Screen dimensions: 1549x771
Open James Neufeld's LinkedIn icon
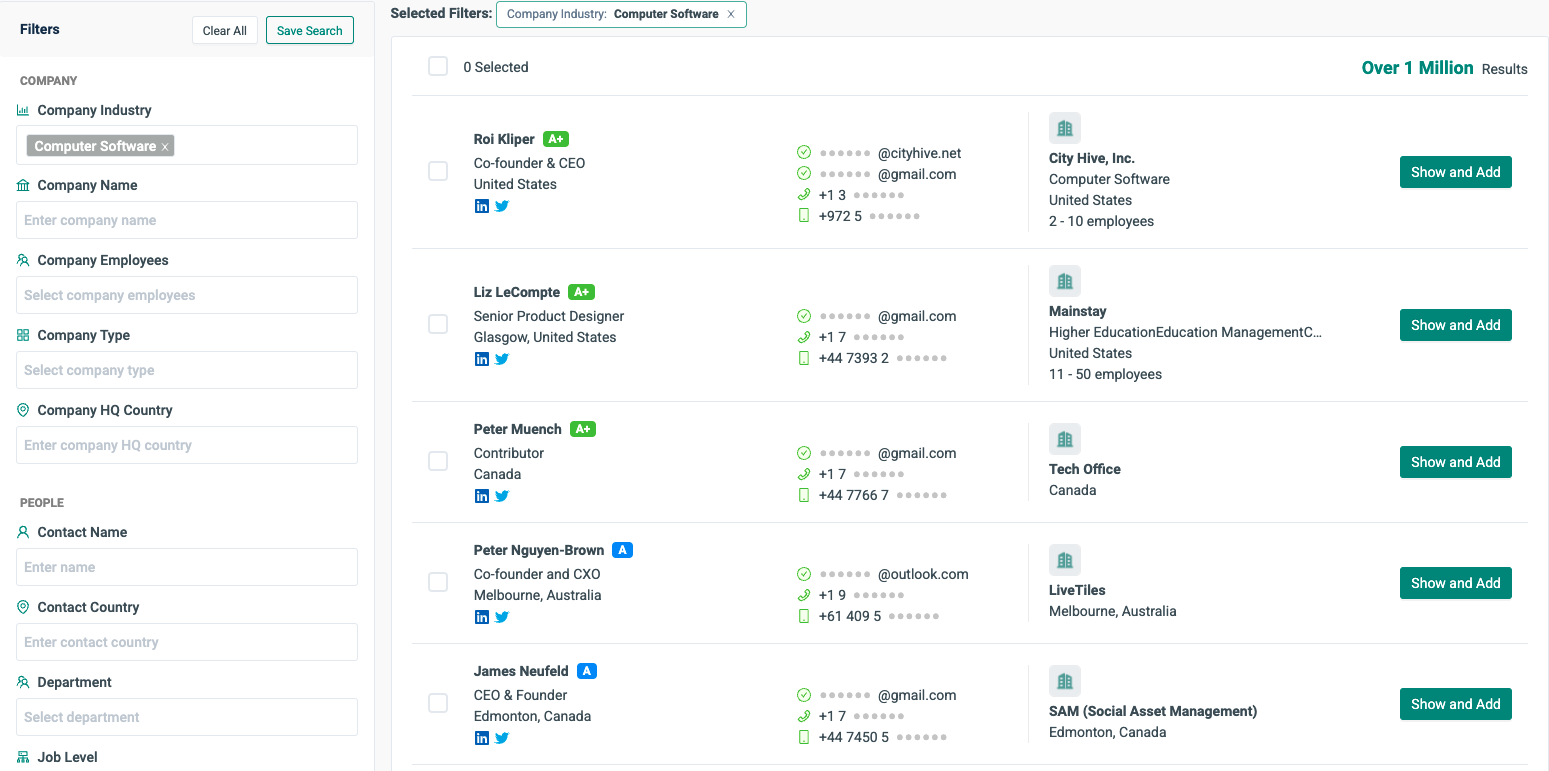pyautogui.click(x=482, y=738)
